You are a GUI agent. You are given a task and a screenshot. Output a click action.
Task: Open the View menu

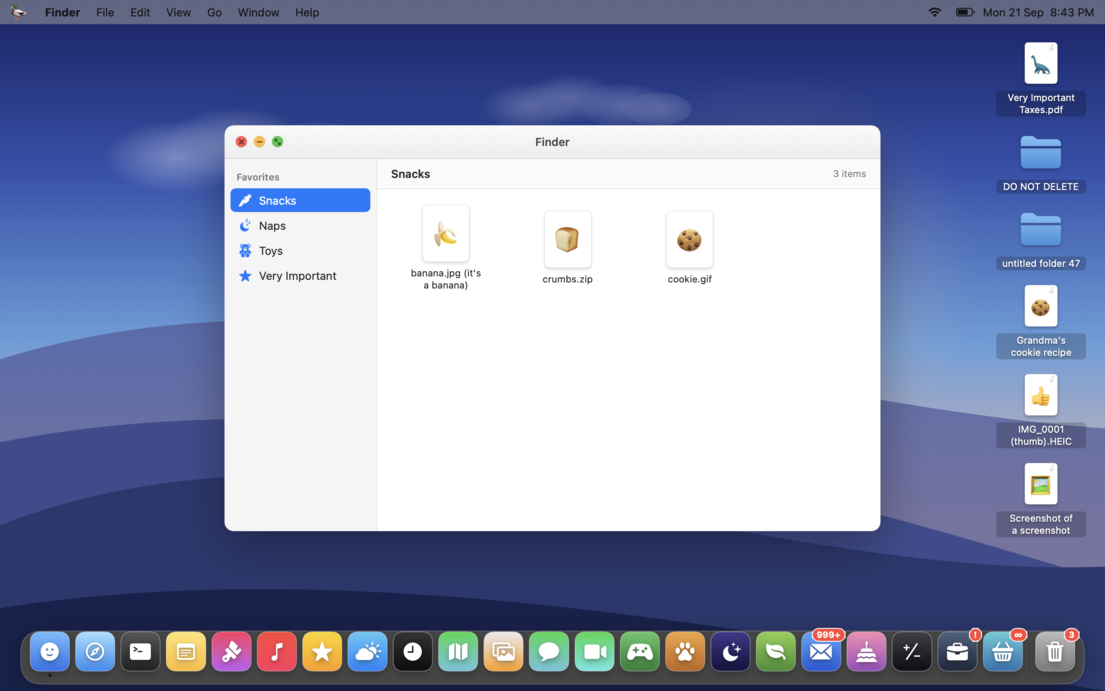[x=178, y=12]
